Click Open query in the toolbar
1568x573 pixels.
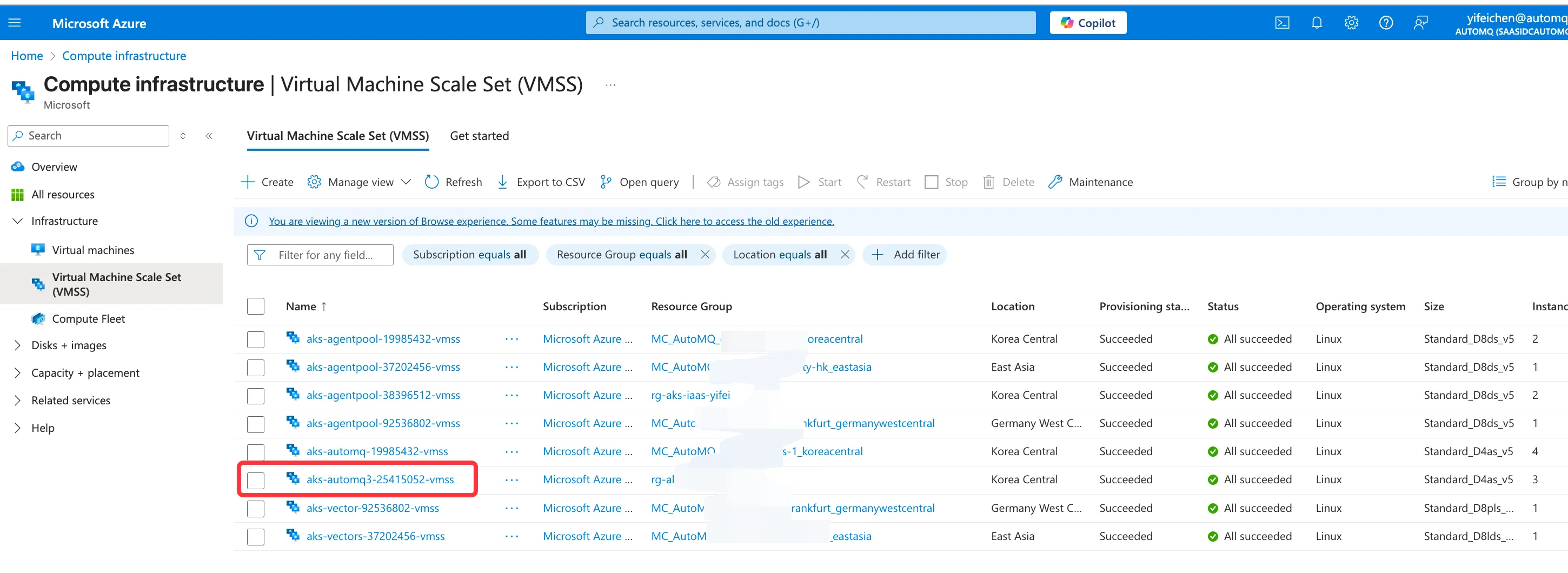[x=639, y=182]
